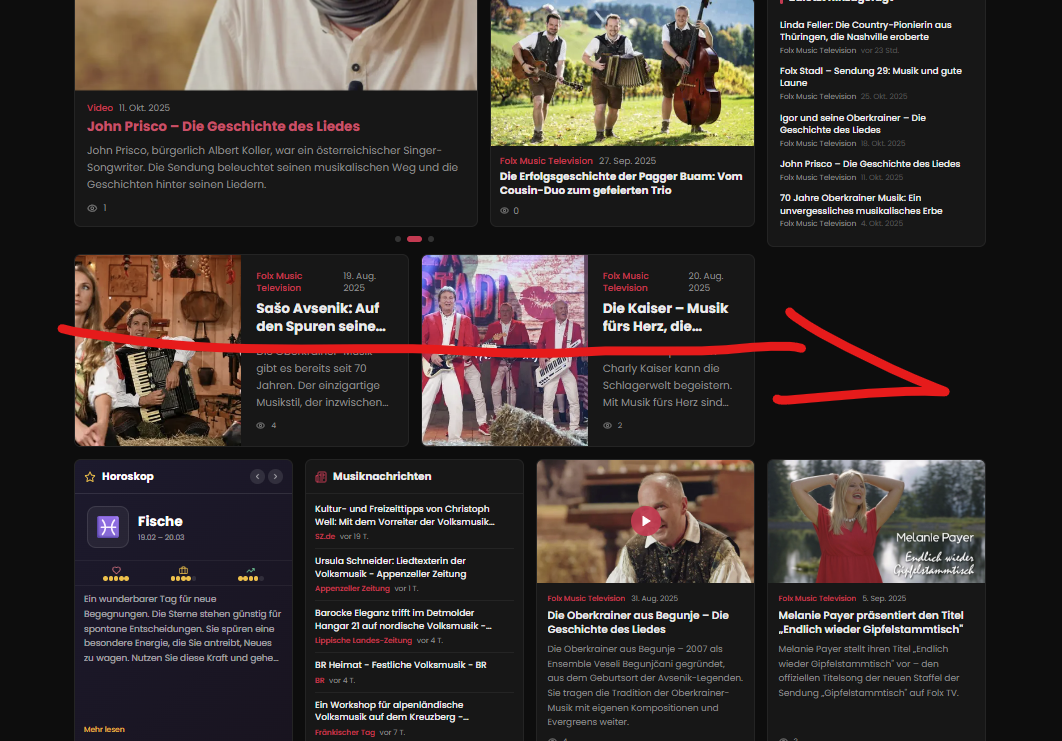Click the briefcase career rating icon

[x=183, y=570]
